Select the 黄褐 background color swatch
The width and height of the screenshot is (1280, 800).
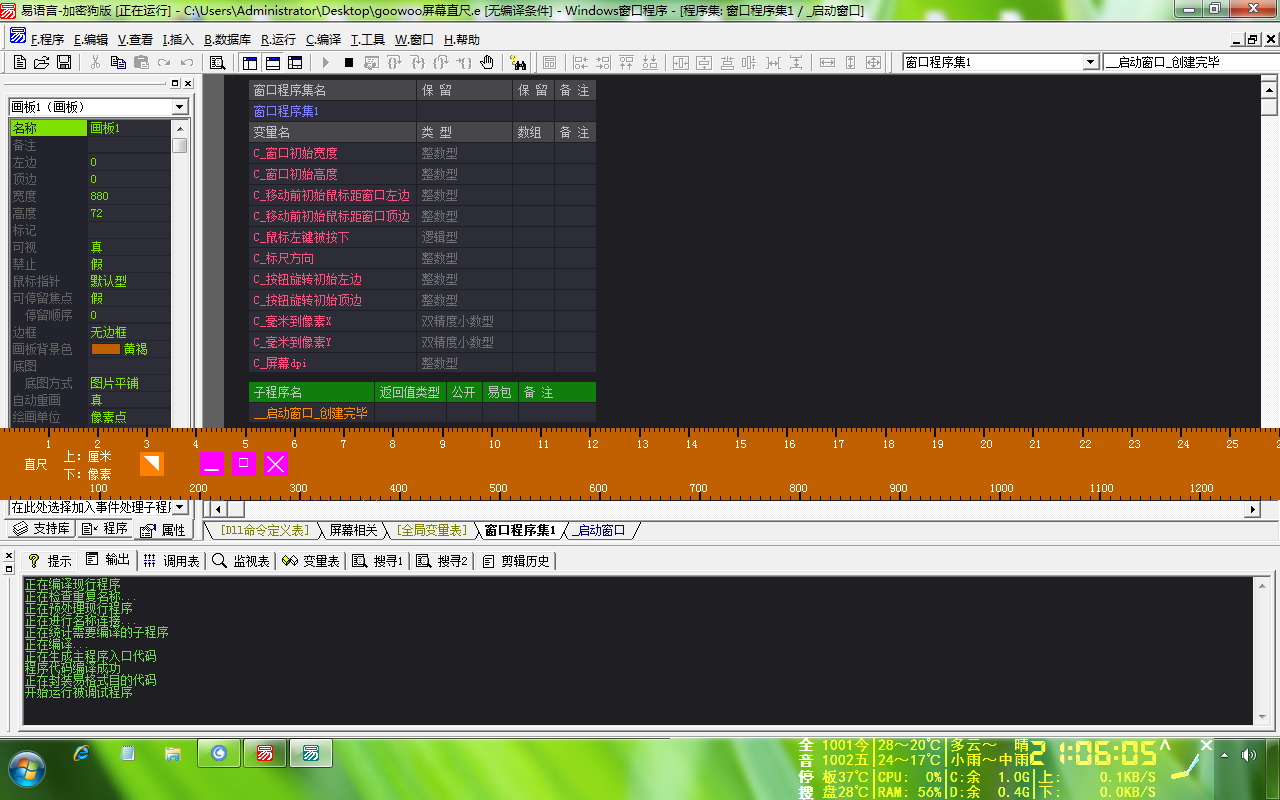click(106, 349)
